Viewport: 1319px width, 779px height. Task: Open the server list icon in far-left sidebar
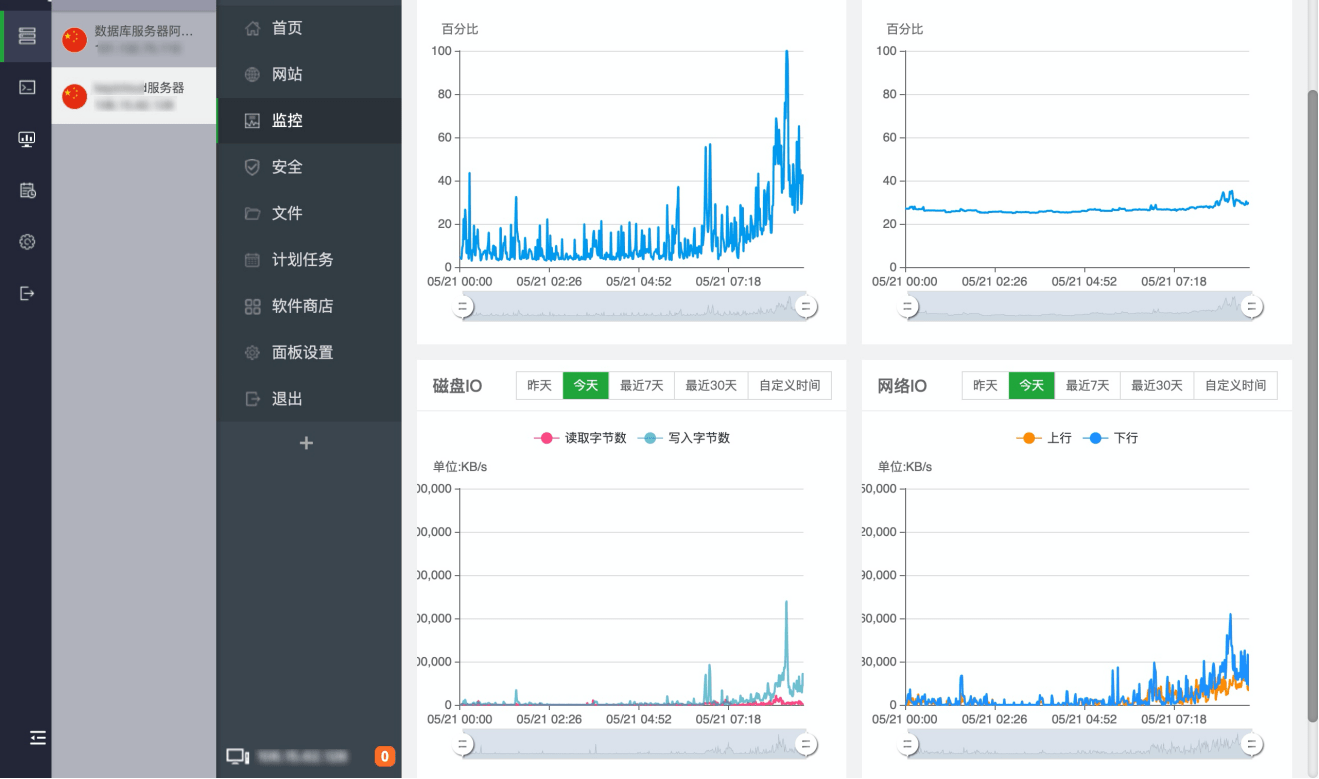[26, 36]
